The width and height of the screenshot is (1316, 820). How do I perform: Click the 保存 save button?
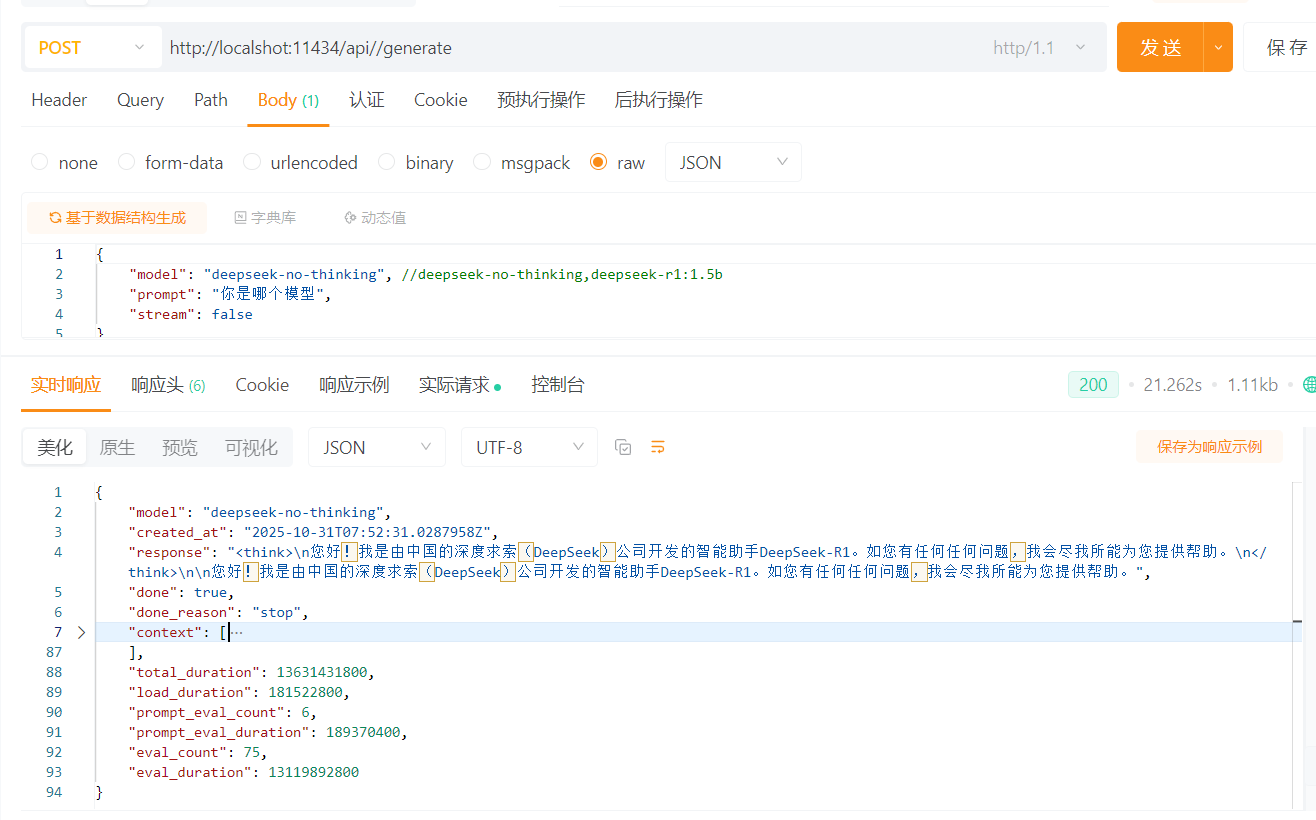pyautogui.click(x=1285, y=47)
